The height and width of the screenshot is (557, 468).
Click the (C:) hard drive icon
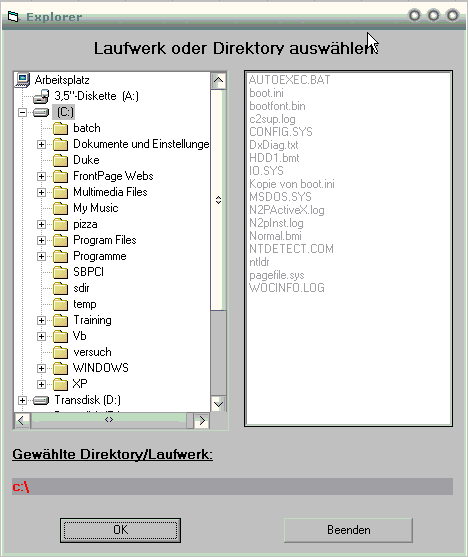[x=41, y=113]
